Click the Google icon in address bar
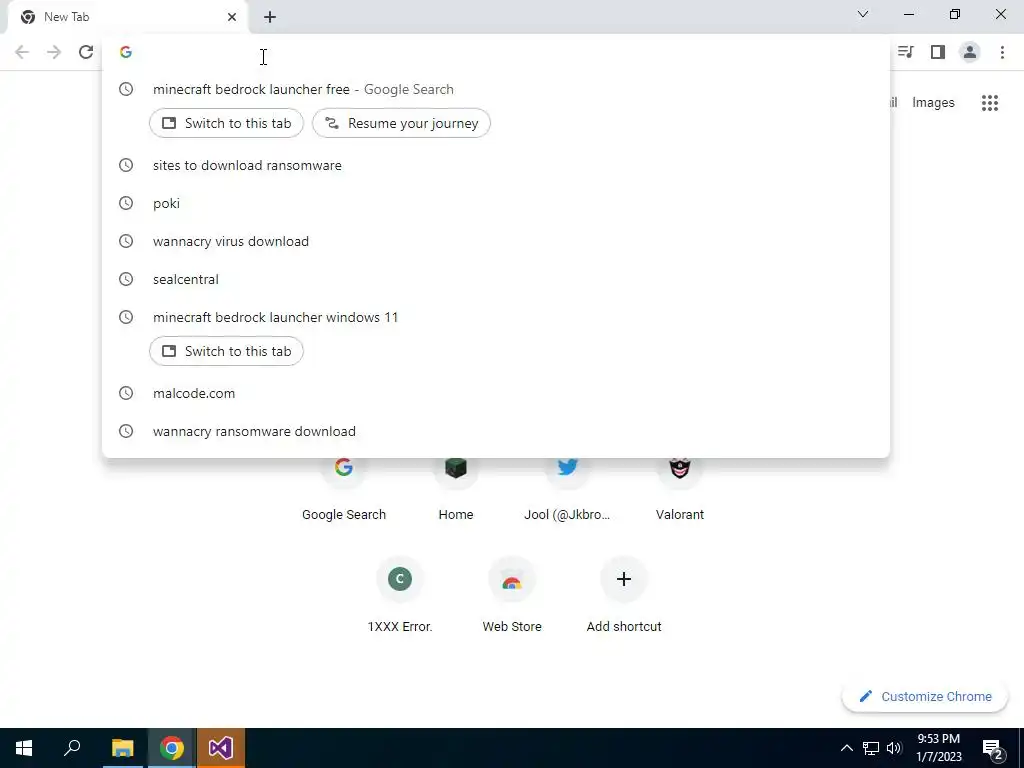Screen dimensions: 1024x768 coord(126,52)
